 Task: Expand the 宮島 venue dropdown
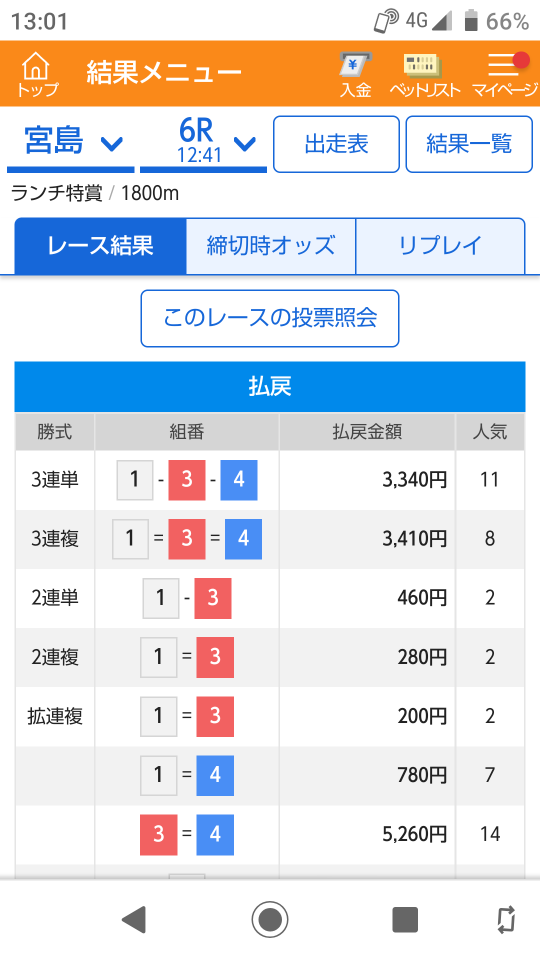point(70,144)
